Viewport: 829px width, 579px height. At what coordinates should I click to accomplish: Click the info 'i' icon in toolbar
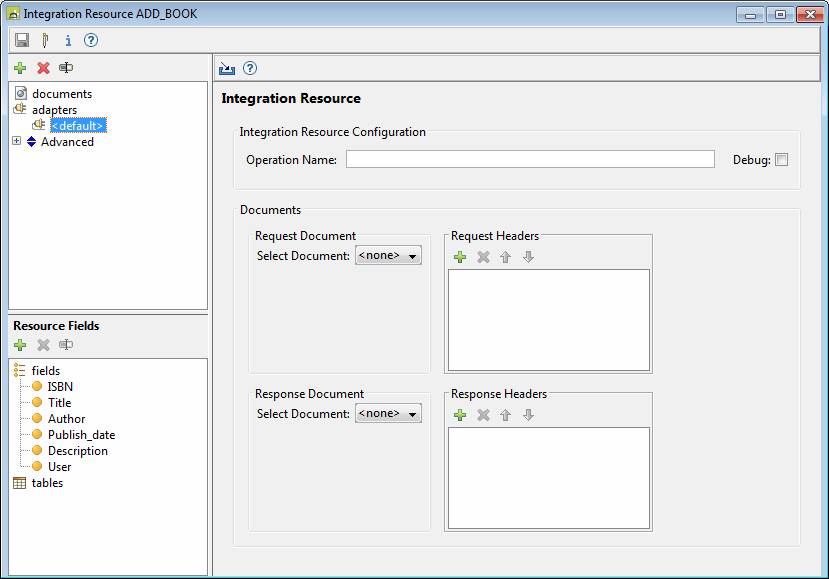[x=68, y=41]
